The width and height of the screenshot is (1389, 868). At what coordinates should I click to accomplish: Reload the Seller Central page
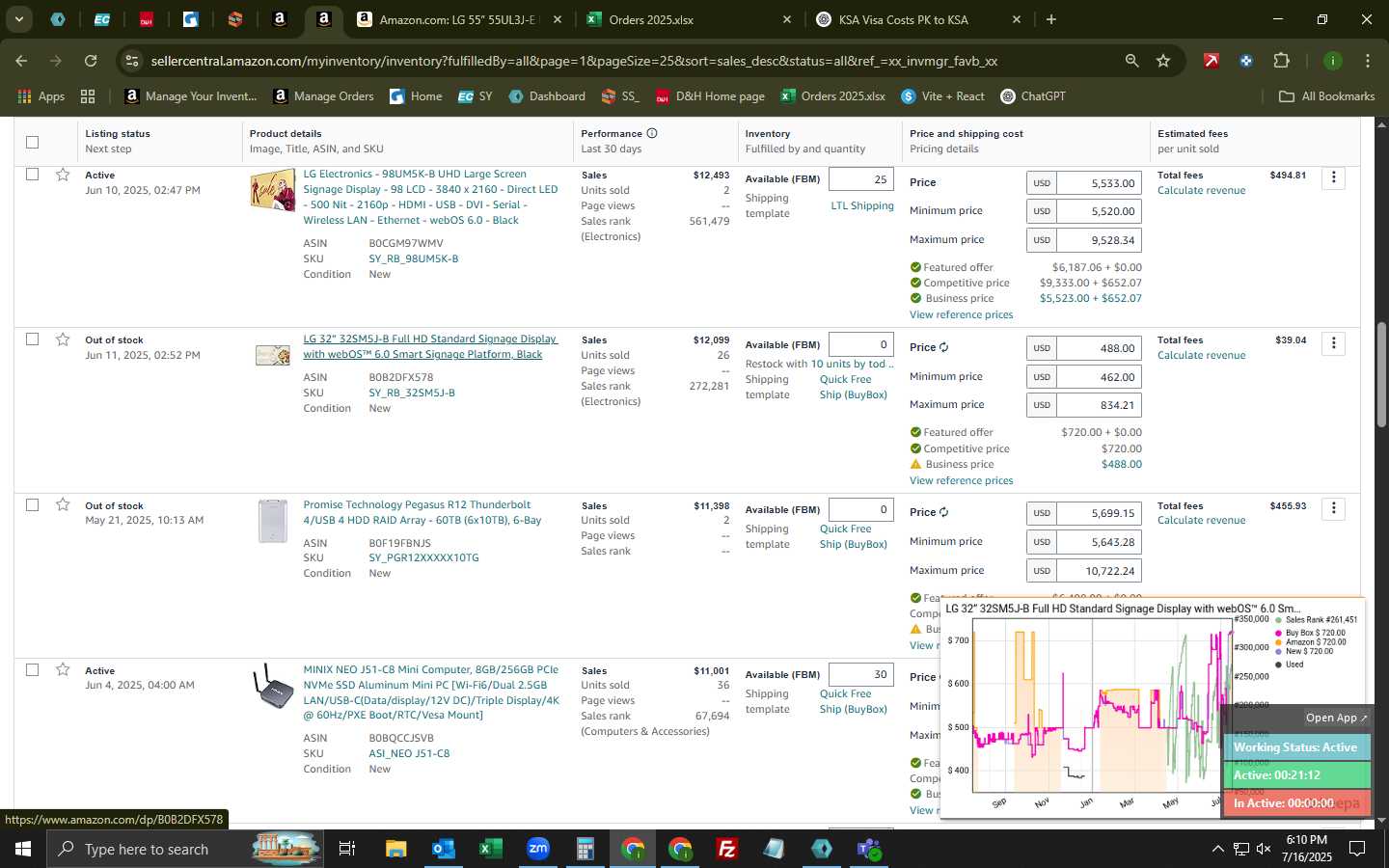point(91,61)
